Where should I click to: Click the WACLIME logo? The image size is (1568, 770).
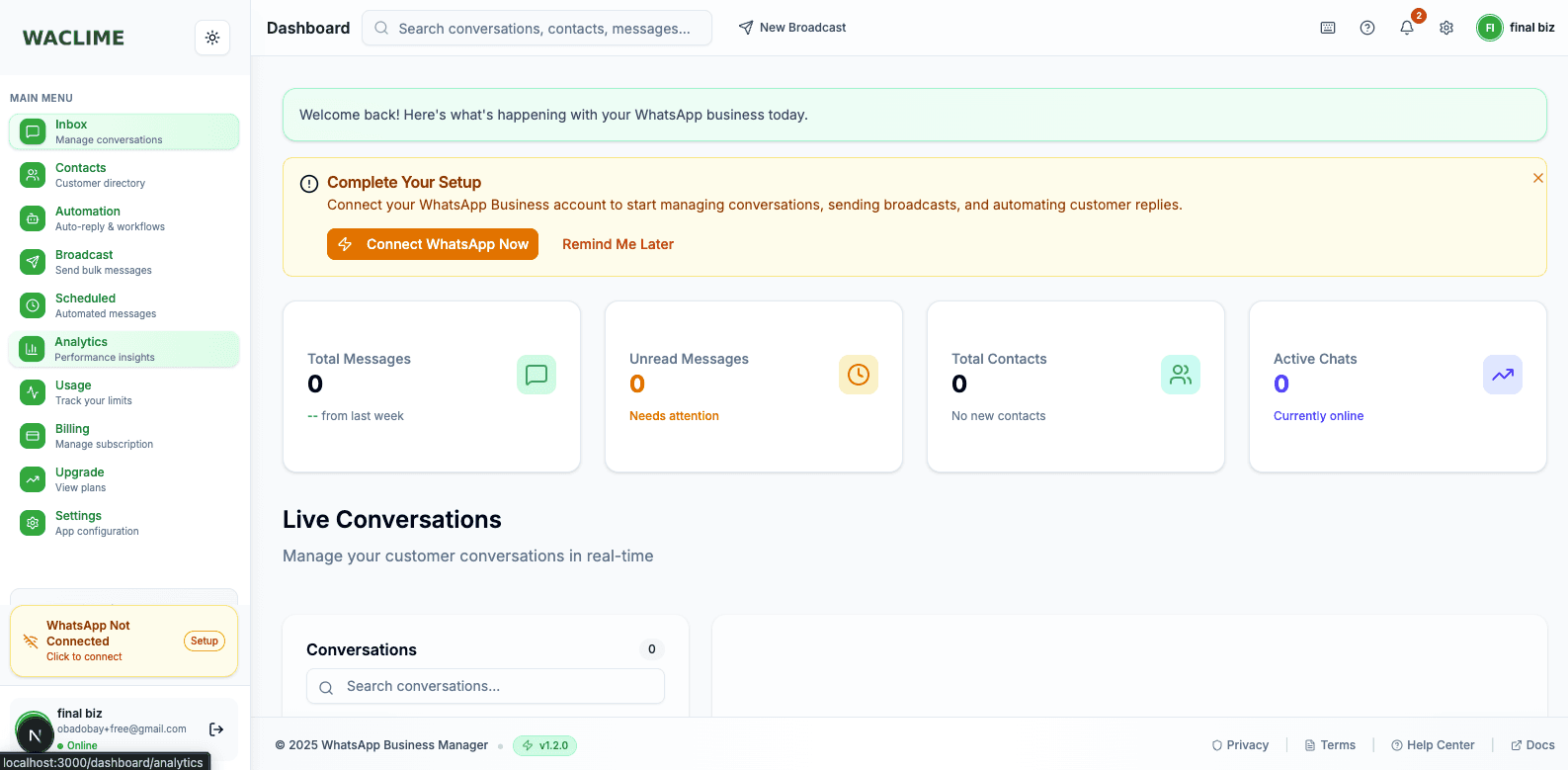pos(74,38)
